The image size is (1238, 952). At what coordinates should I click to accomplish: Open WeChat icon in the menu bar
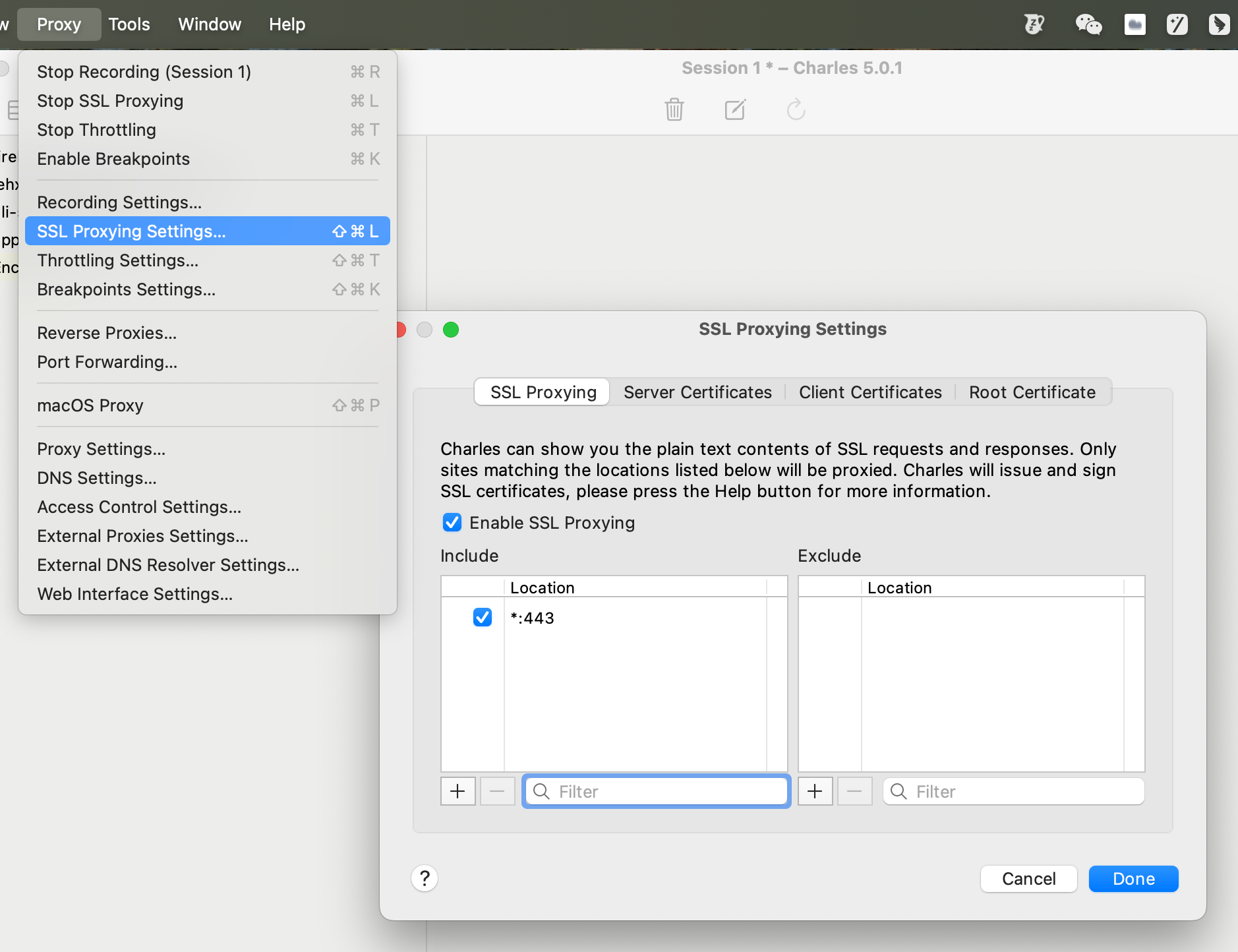pos(1088,24)
